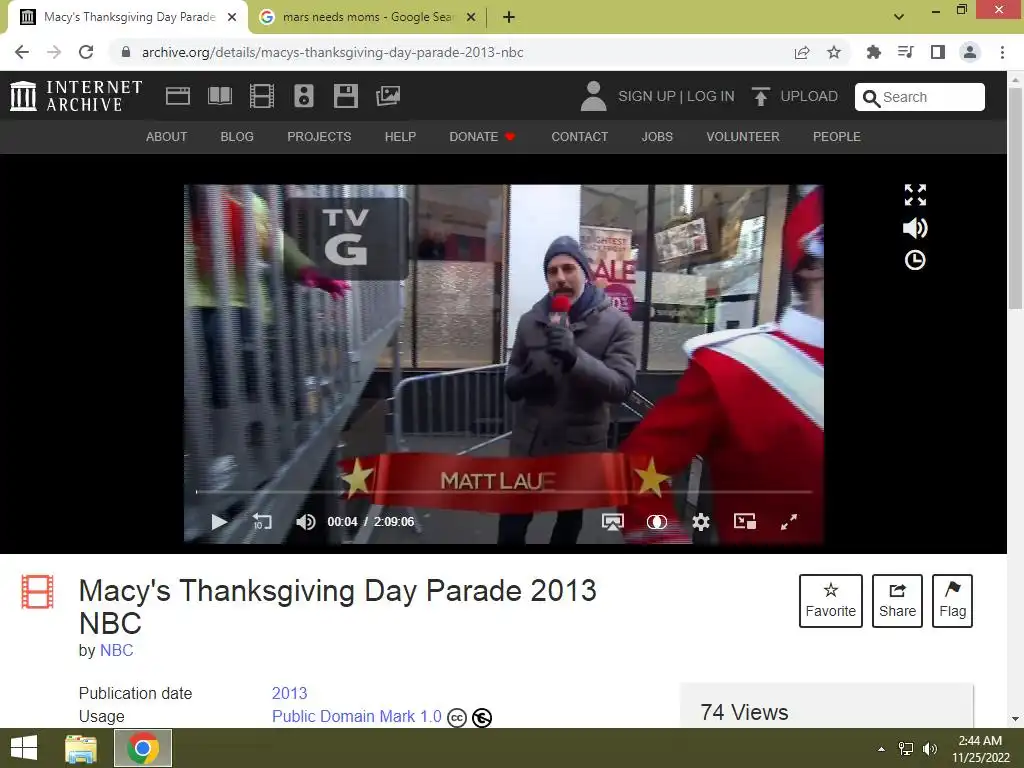Open the Internet Archive home logo
Image resolution: width=1024 pixels, height=768 pixels.
pyautogui.click(x=76, y=96)
